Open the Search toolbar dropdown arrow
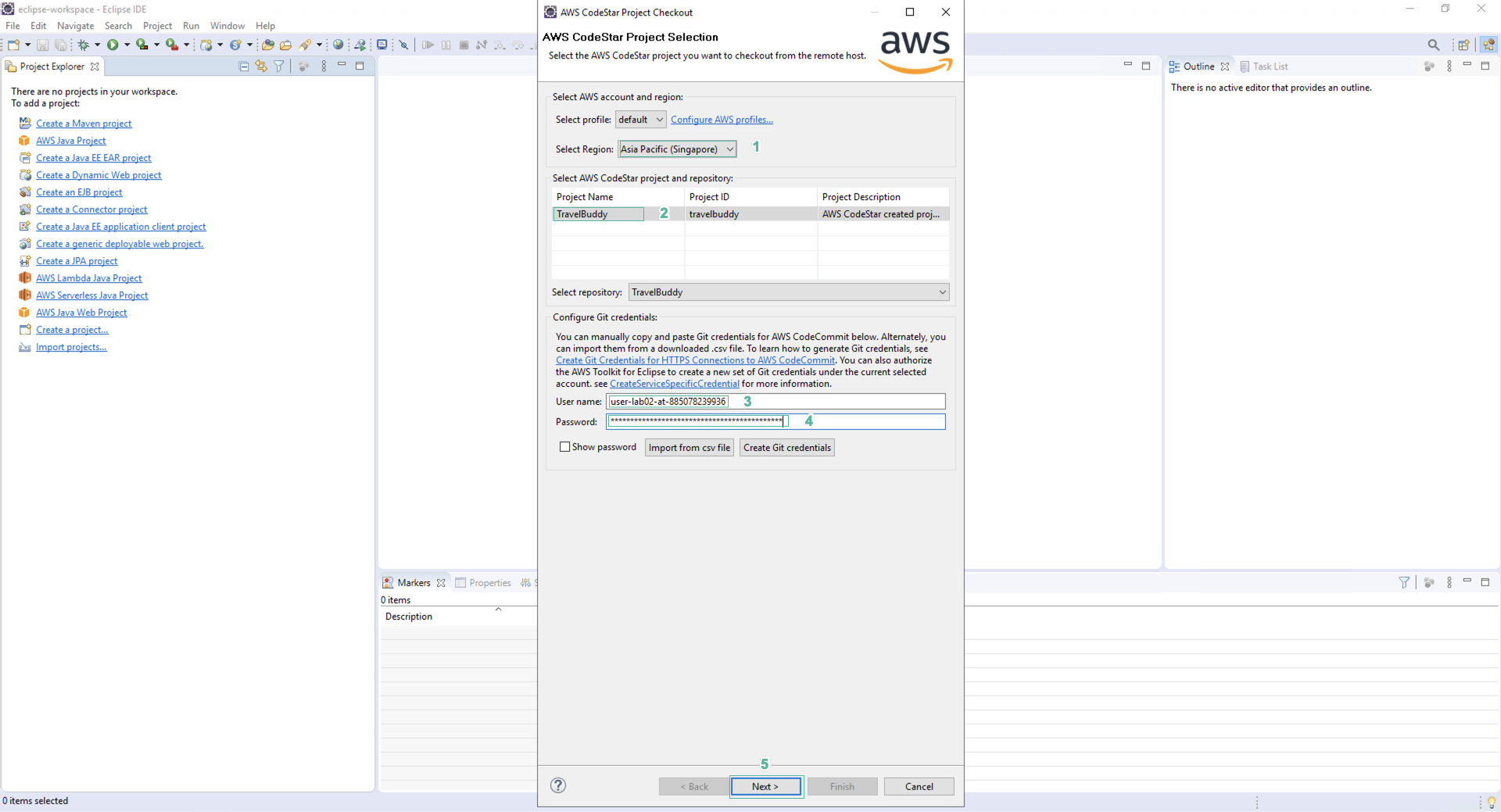Image resolution: width=1501 pixels, height=812 pixels. [x=320, y=45]
